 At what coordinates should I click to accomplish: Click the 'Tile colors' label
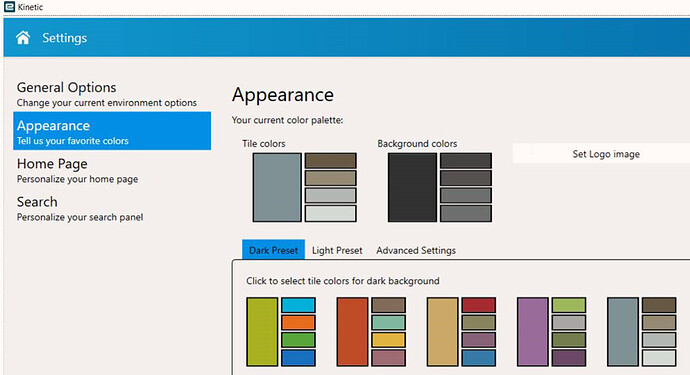click(264, 143)
